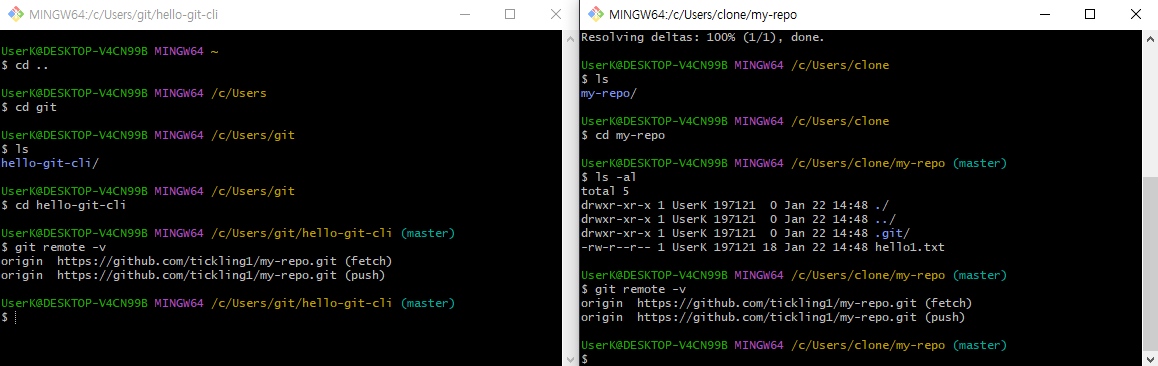
Task: Click the last prompt line in right terminal
Action: (585, 359)
